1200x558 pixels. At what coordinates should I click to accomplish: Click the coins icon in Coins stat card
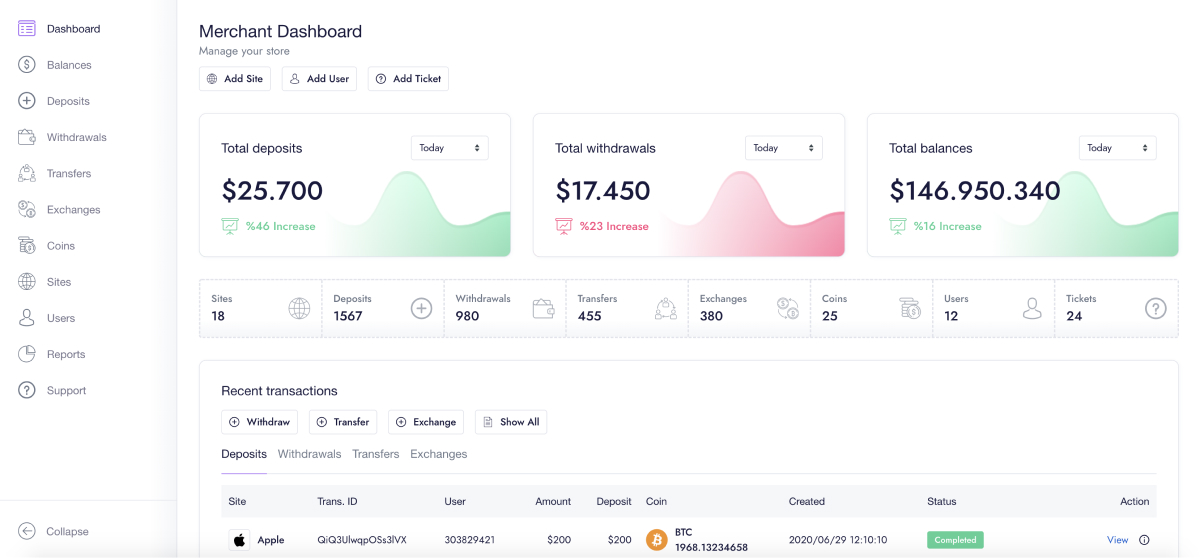tap(910, 309)
